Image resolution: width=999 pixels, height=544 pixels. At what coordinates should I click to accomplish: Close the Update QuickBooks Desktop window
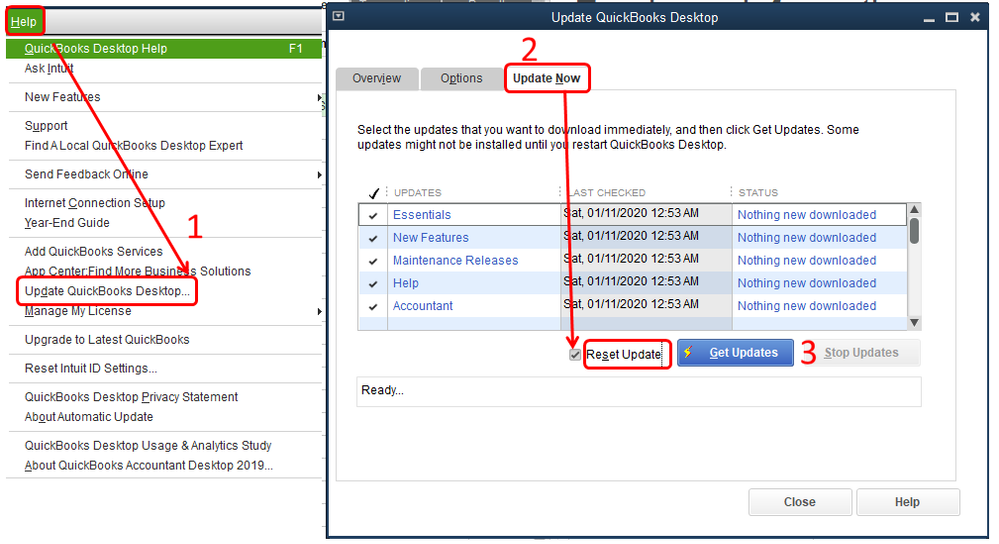[x=975, y=17]
